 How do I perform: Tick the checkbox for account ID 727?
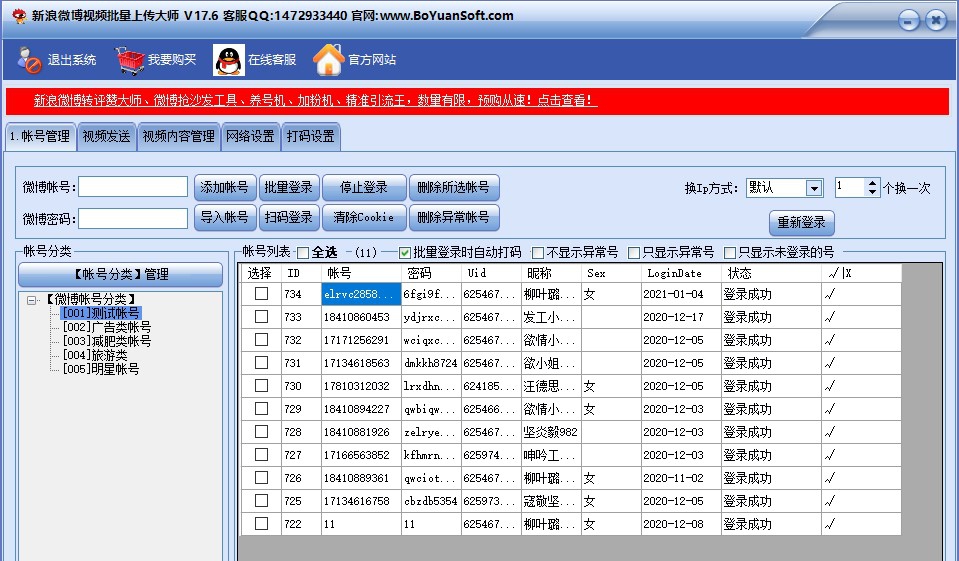coord(261,455)
